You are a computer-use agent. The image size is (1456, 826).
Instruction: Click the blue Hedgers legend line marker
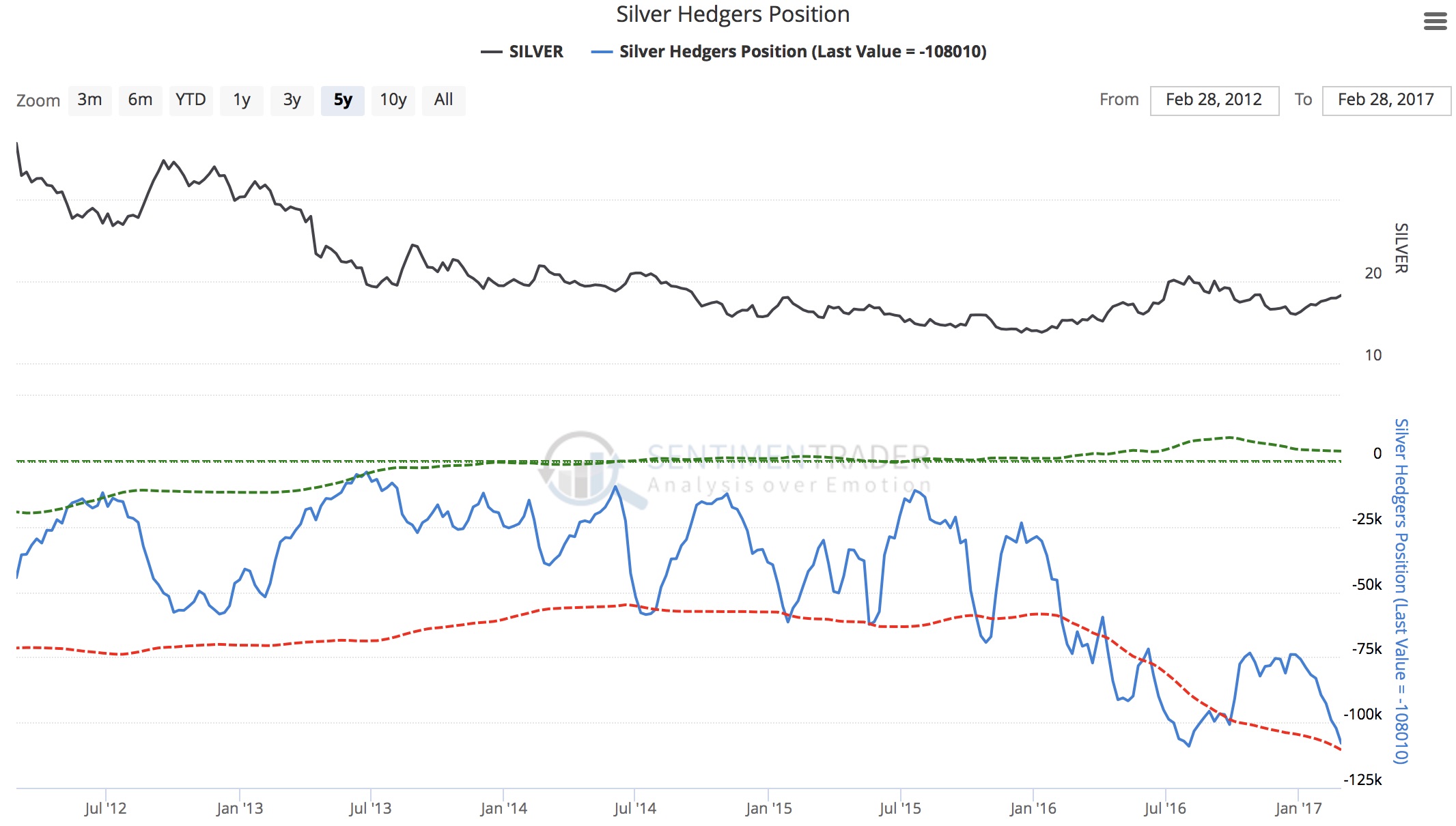pos(602,52)
